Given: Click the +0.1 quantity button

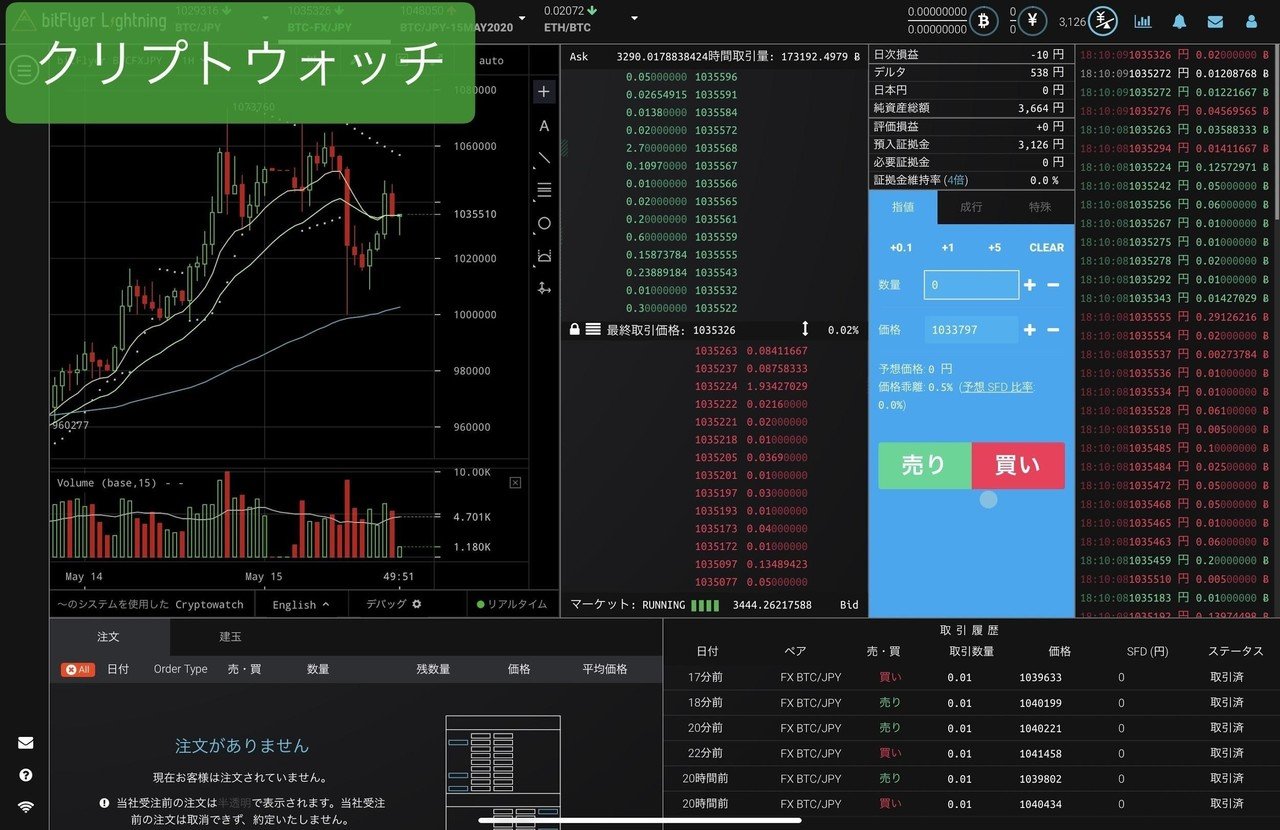Looking at the screenshot, I should 901,247.
